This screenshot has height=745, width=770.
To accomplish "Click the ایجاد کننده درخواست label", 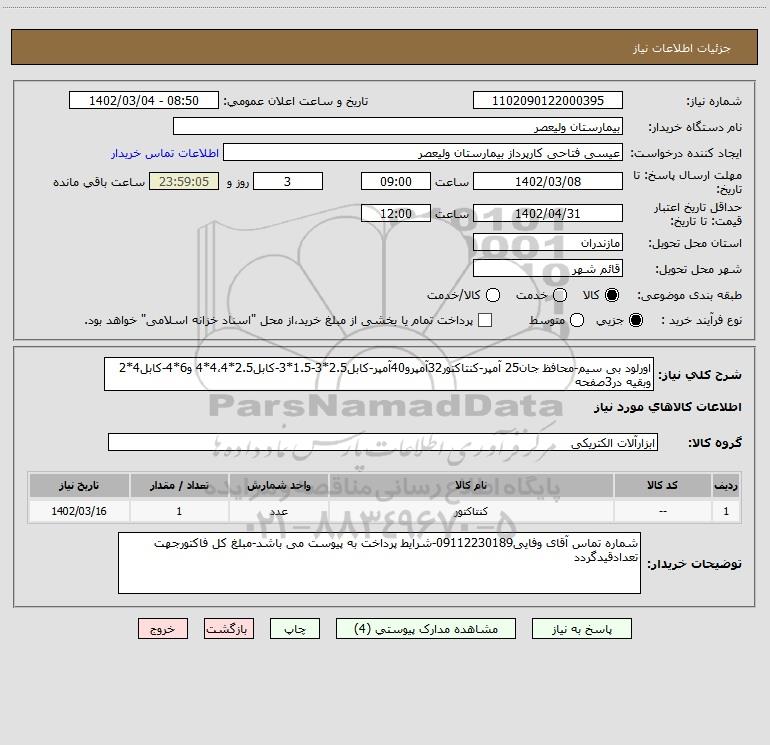I will 686,154.
